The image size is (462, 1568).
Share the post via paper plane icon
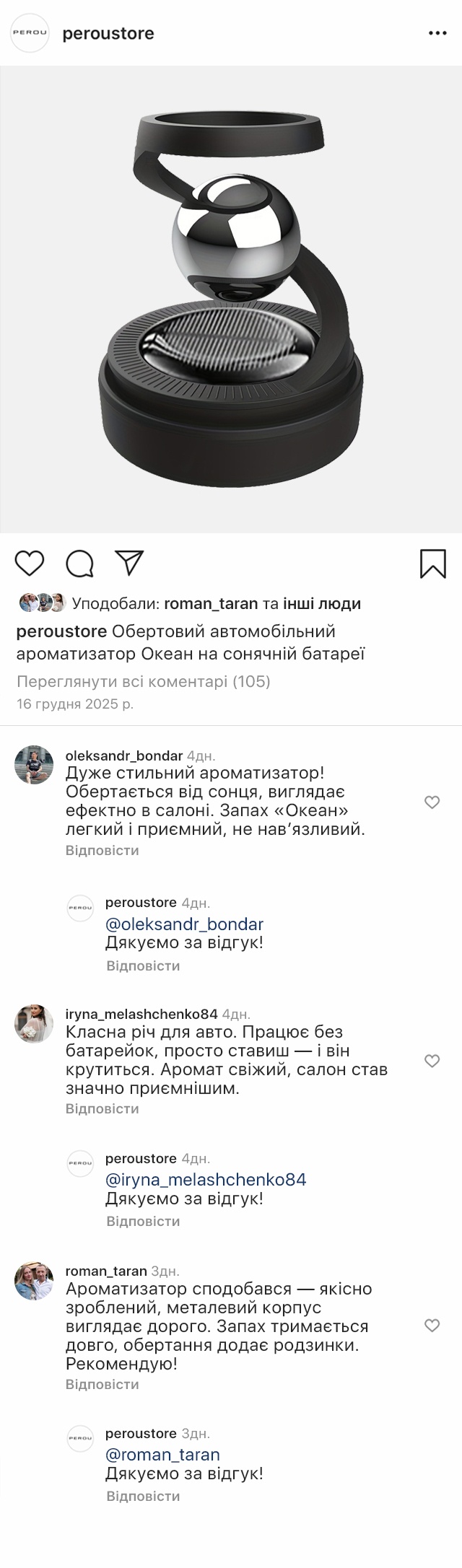pos(130,563)
